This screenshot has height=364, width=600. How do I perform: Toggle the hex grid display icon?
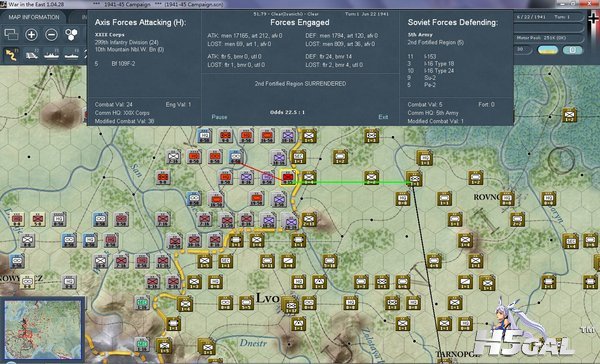point(71,34)
